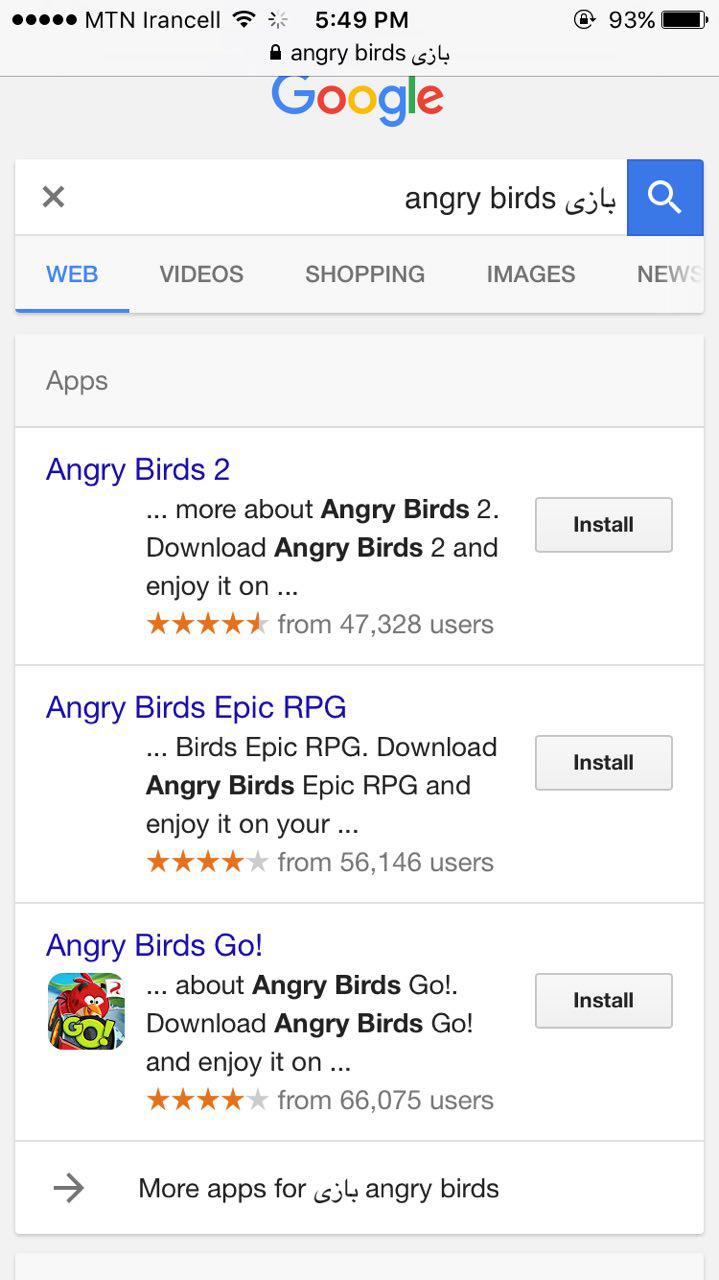
Task: Switch to the Shopping tab
Action: [x=365, y=274]
